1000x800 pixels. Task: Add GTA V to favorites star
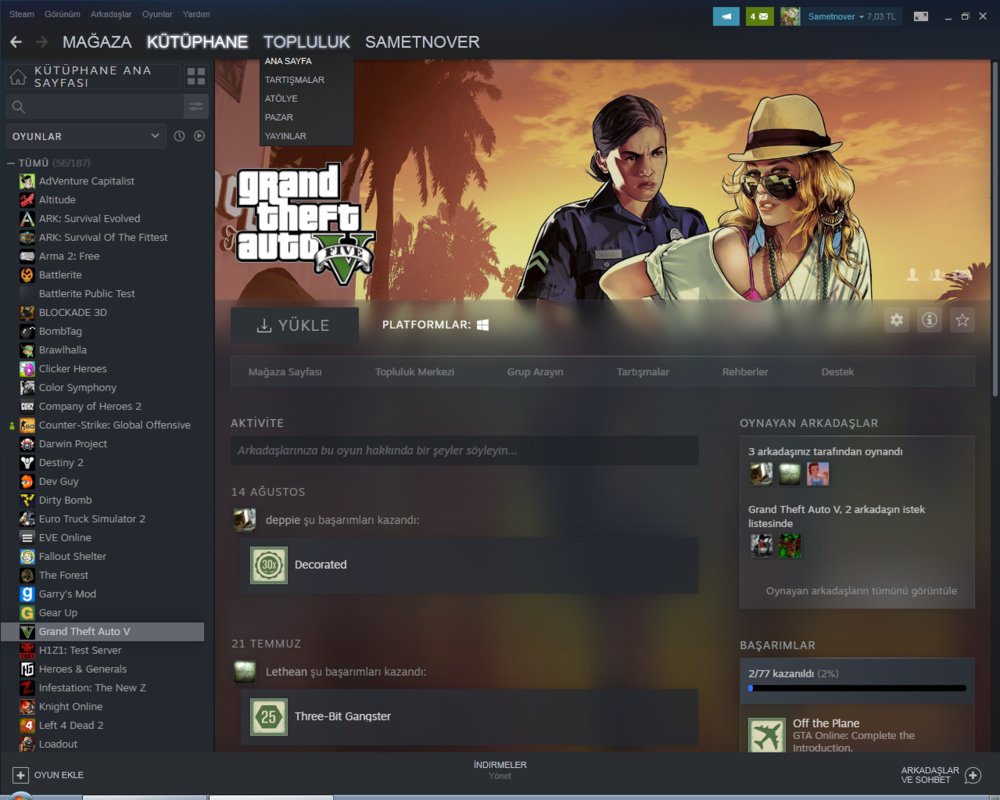pyautogui.click(x=962, y=320)
